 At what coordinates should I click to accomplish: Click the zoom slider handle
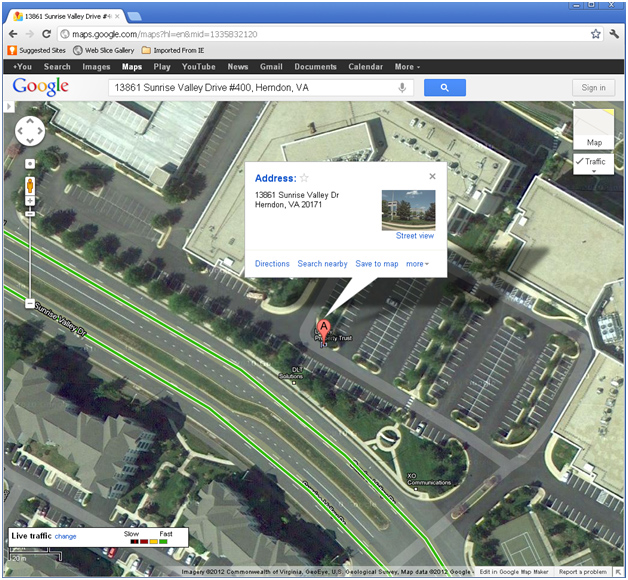(30, 214)
